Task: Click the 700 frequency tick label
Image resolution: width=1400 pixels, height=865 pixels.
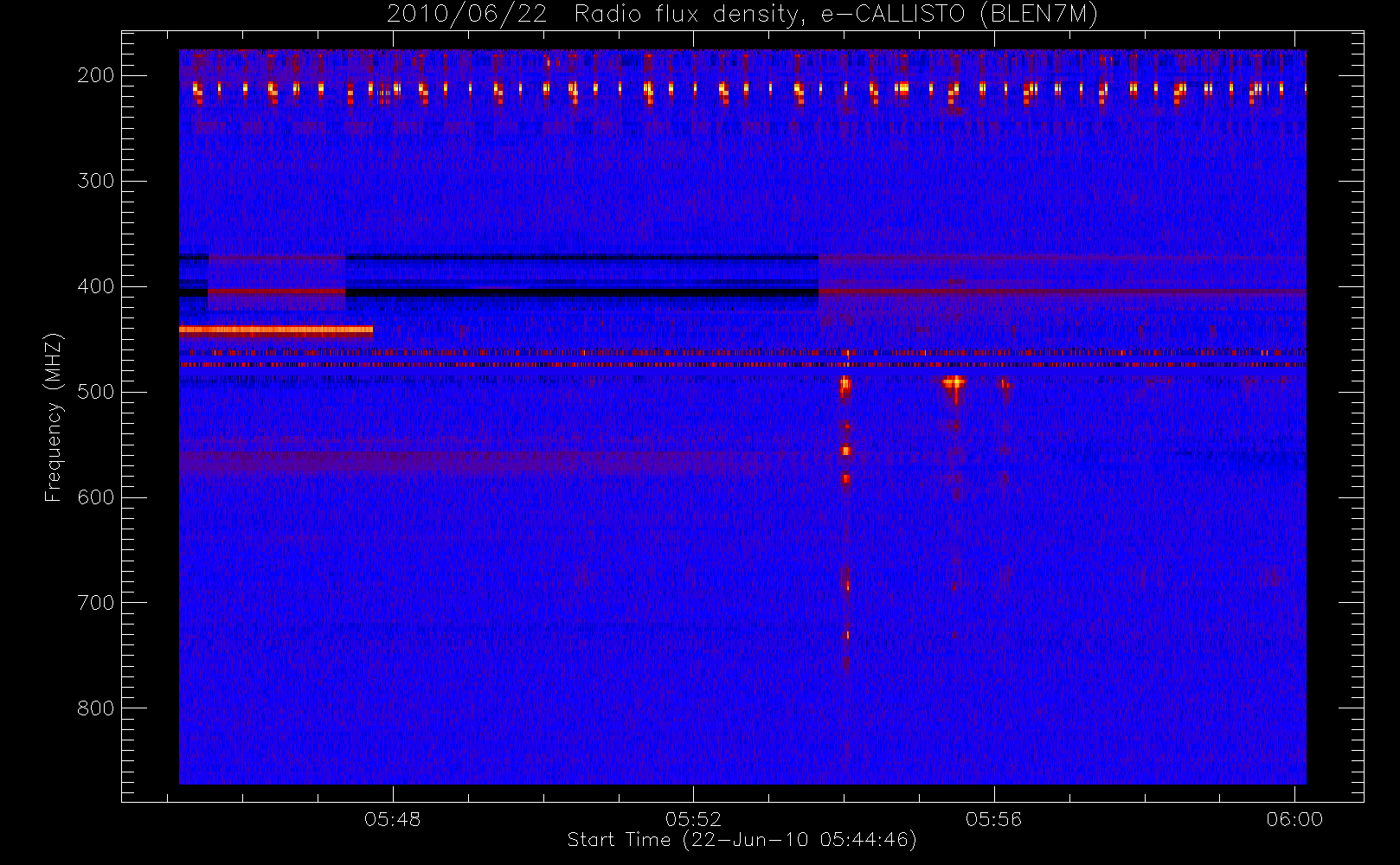Action: click(96, 603)
